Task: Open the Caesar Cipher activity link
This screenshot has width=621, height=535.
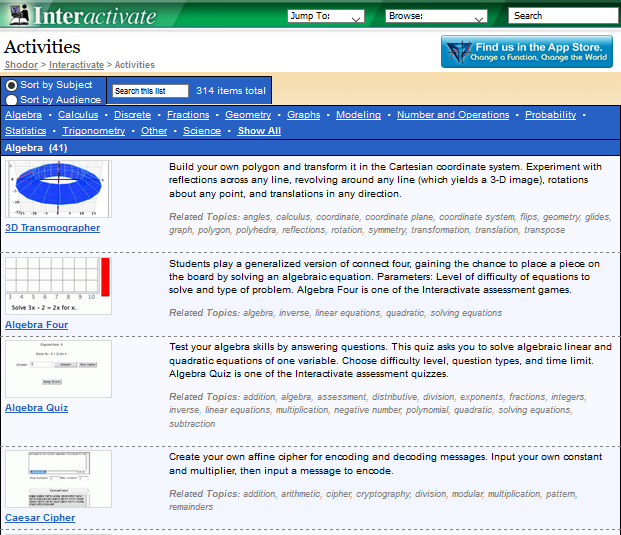Action: click(x=40, y=518)
